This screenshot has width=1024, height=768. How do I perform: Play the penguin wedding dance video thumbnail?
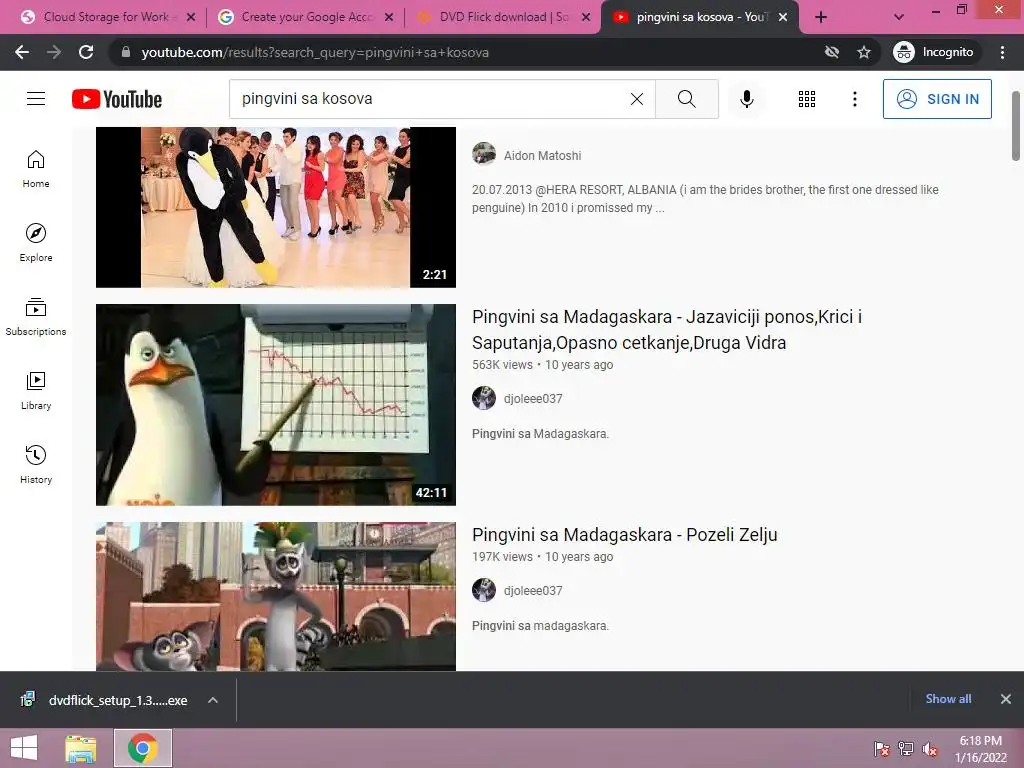point(276,207)
